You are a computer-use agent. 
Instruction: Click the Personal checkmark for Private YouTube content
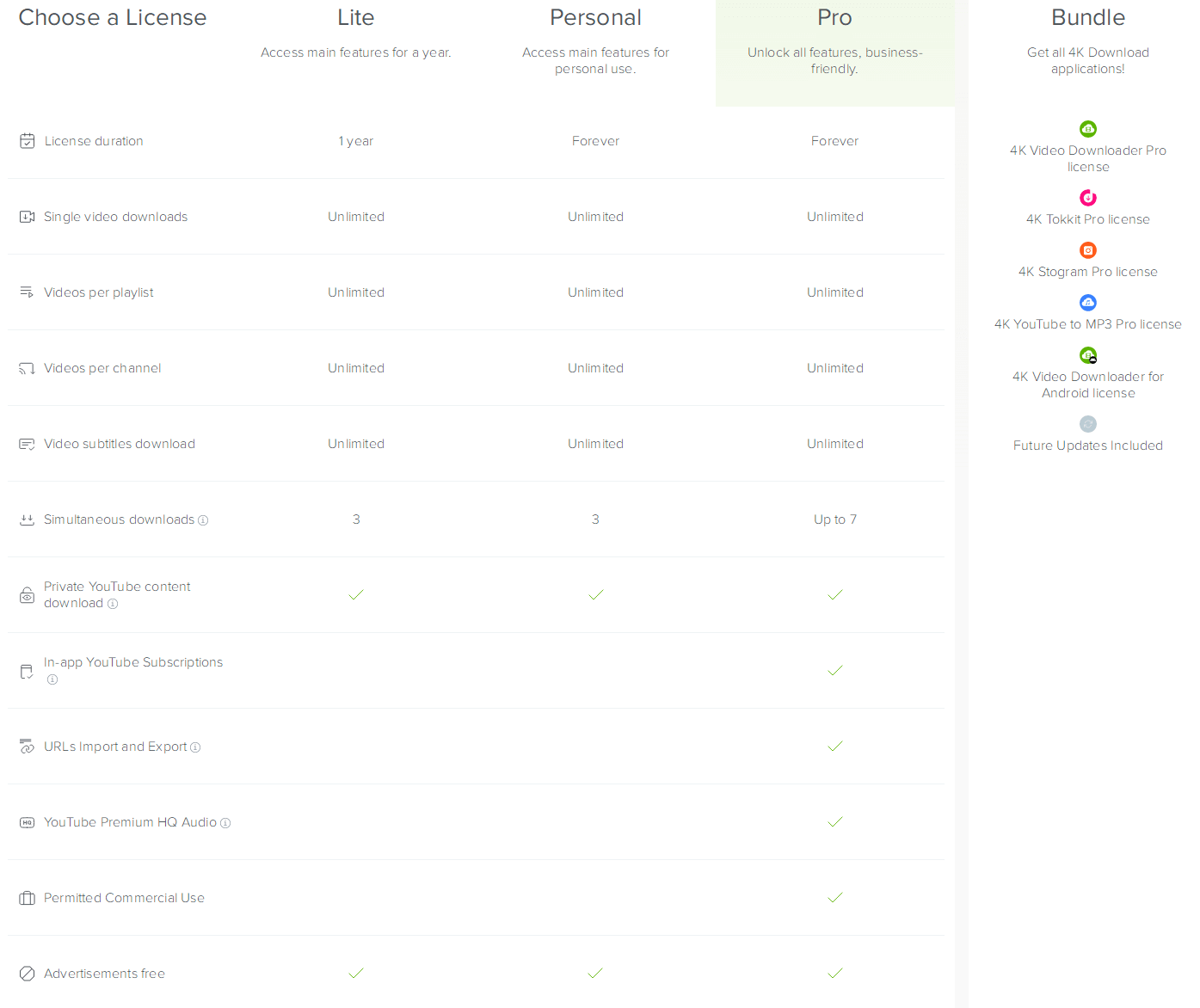point(595,594)
